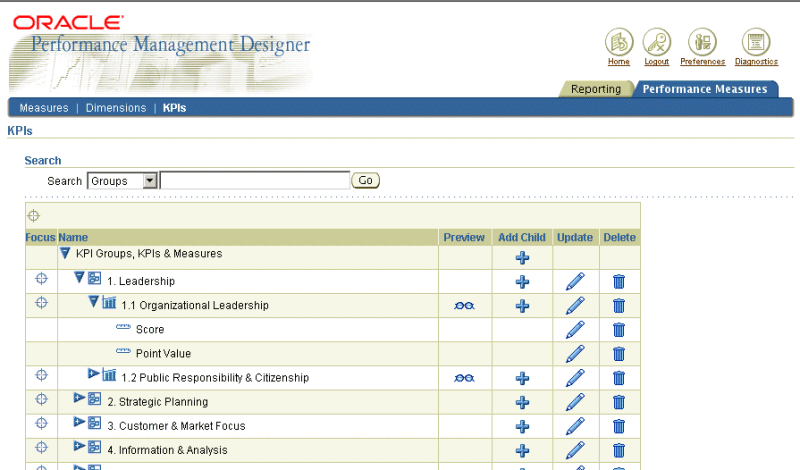
Task: Add child to 2. Strategic Planning
Action: coord(522,402)
